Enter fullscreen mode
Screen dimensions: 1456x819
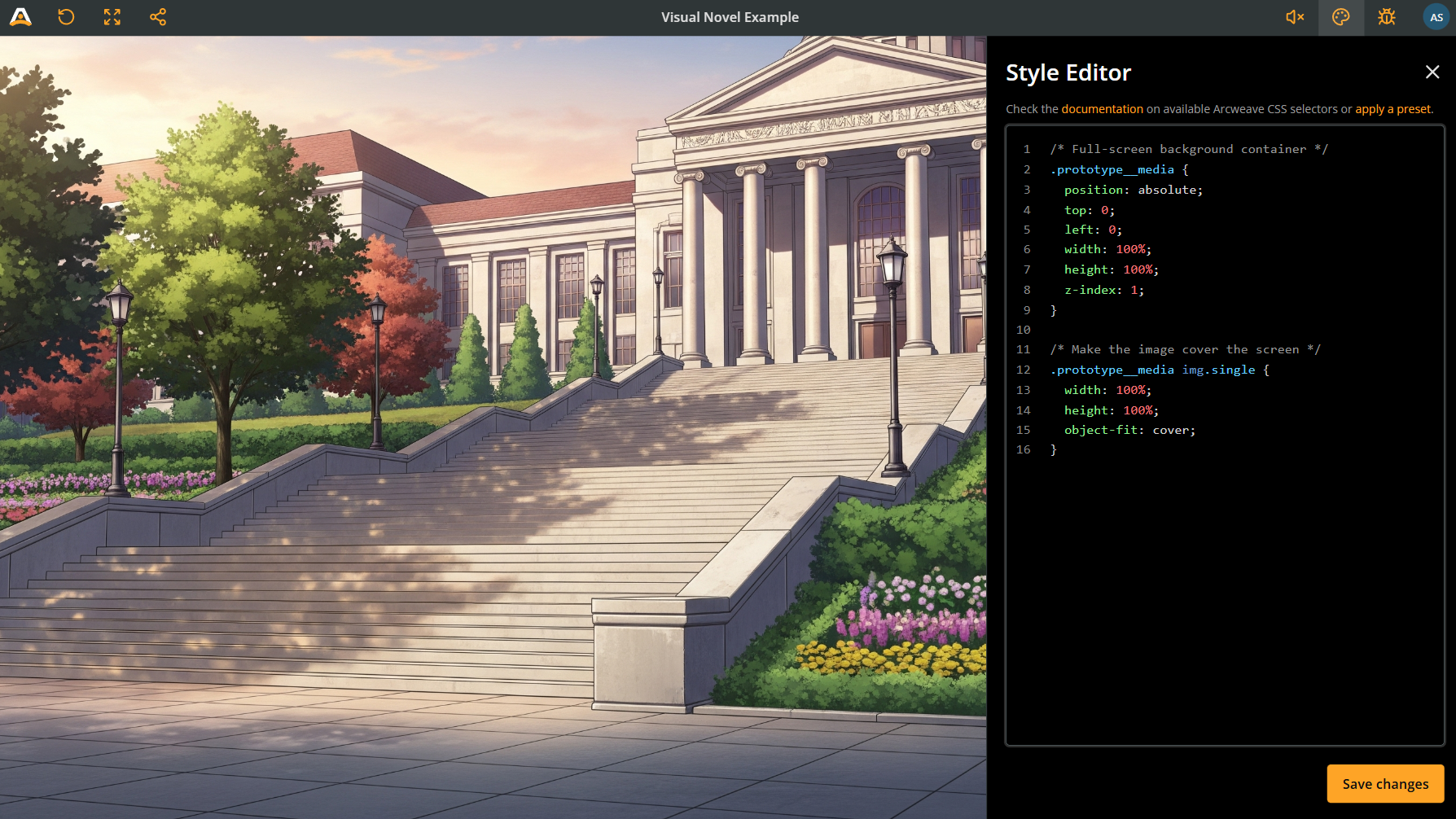(x=112, y=16)
